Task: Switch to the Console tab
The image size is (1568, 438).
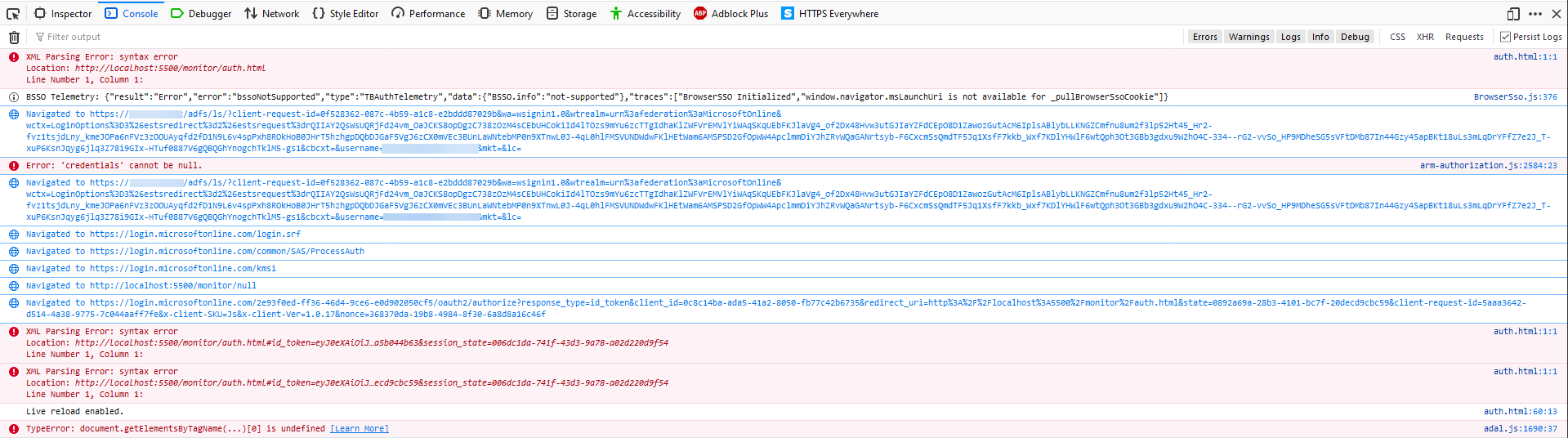Action: [x=132, y=13]
